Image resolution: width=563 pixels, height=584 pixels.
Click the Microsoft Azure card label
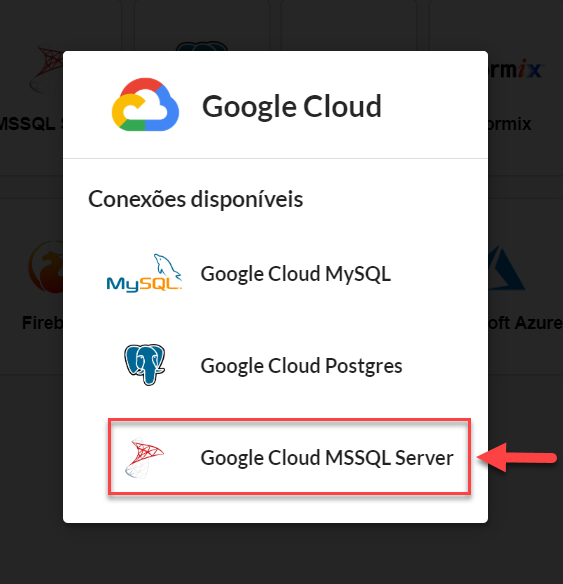(525, 323)
